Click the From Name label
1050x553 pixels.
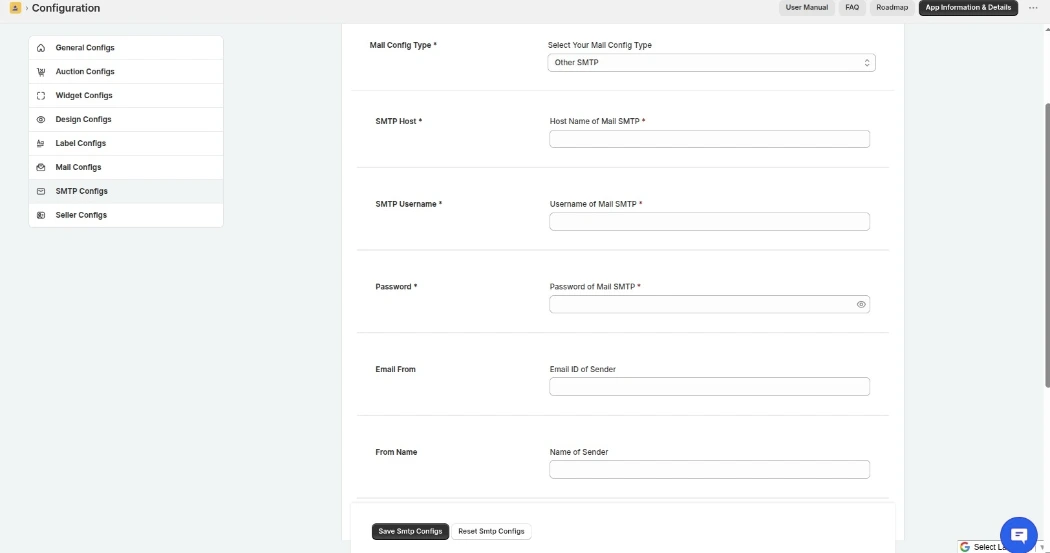click(396, 453)
